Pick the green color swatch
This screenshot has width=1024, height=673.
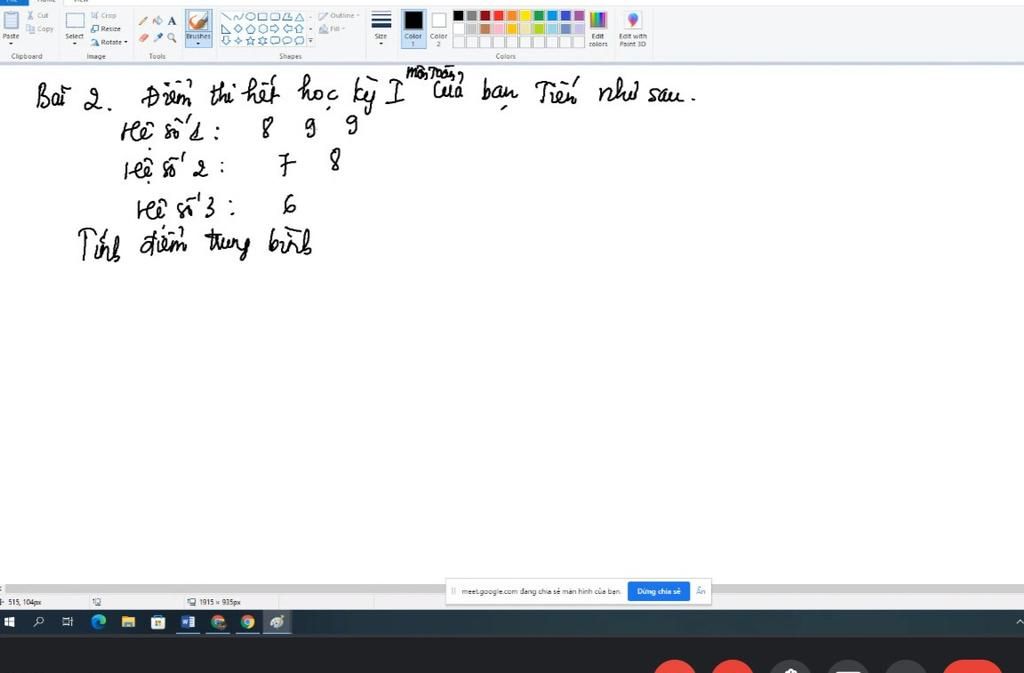coord(539,16)
